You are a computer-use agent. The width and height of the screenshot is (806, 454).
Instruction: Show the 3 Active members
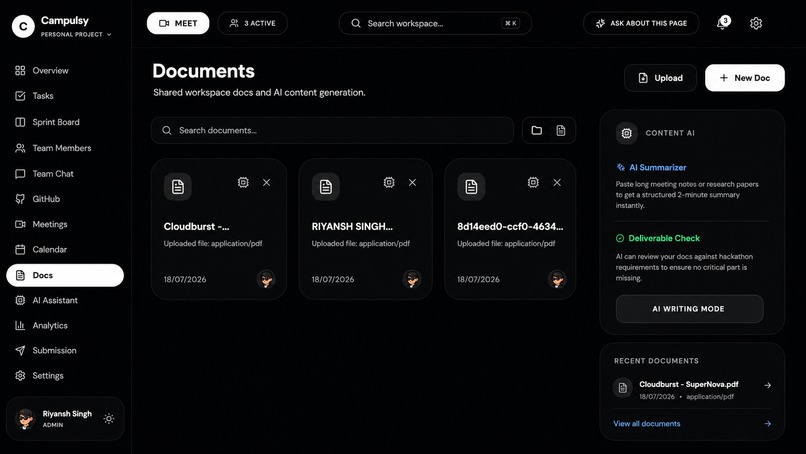252,23
